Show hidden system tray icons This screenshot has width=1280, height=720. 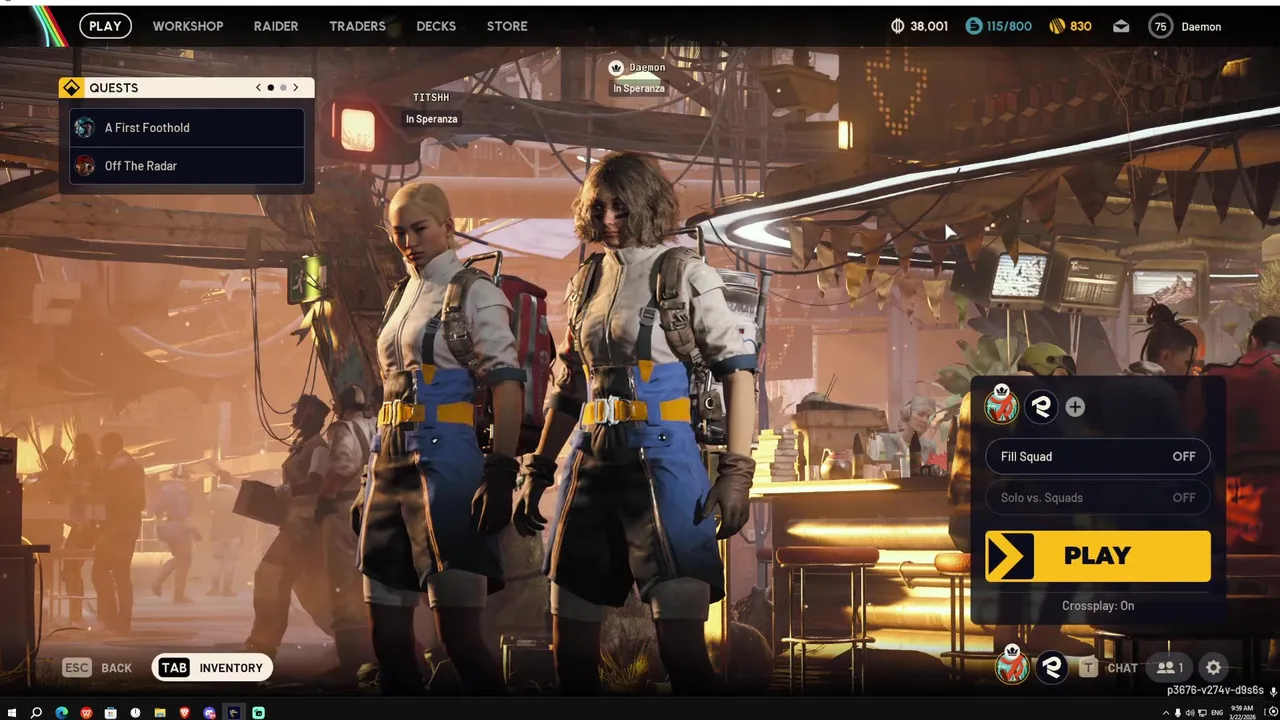click(x=1166, y=713)
